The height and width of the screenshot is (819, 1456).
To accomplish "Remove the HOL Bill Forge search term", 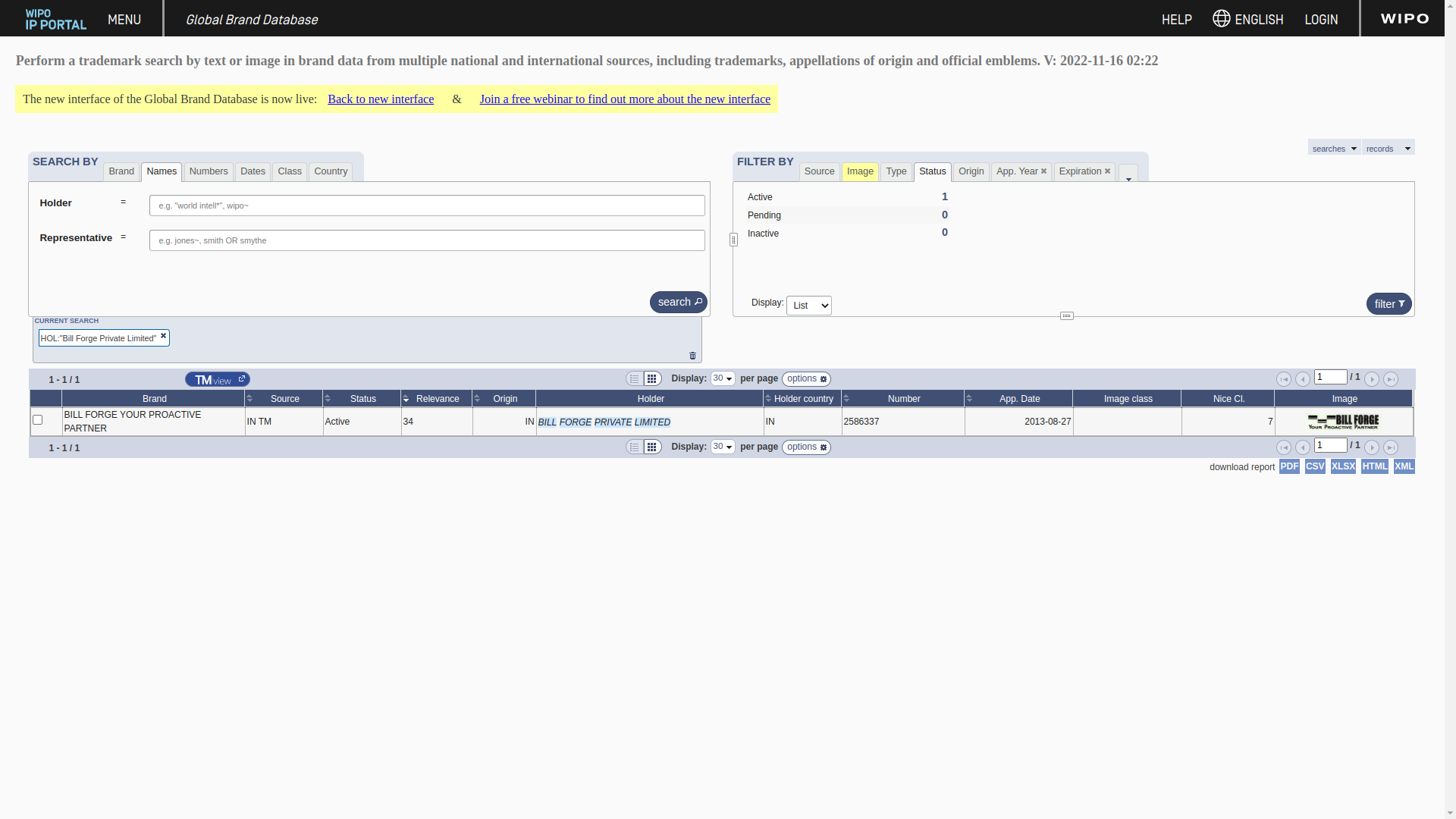I will 163,336.
